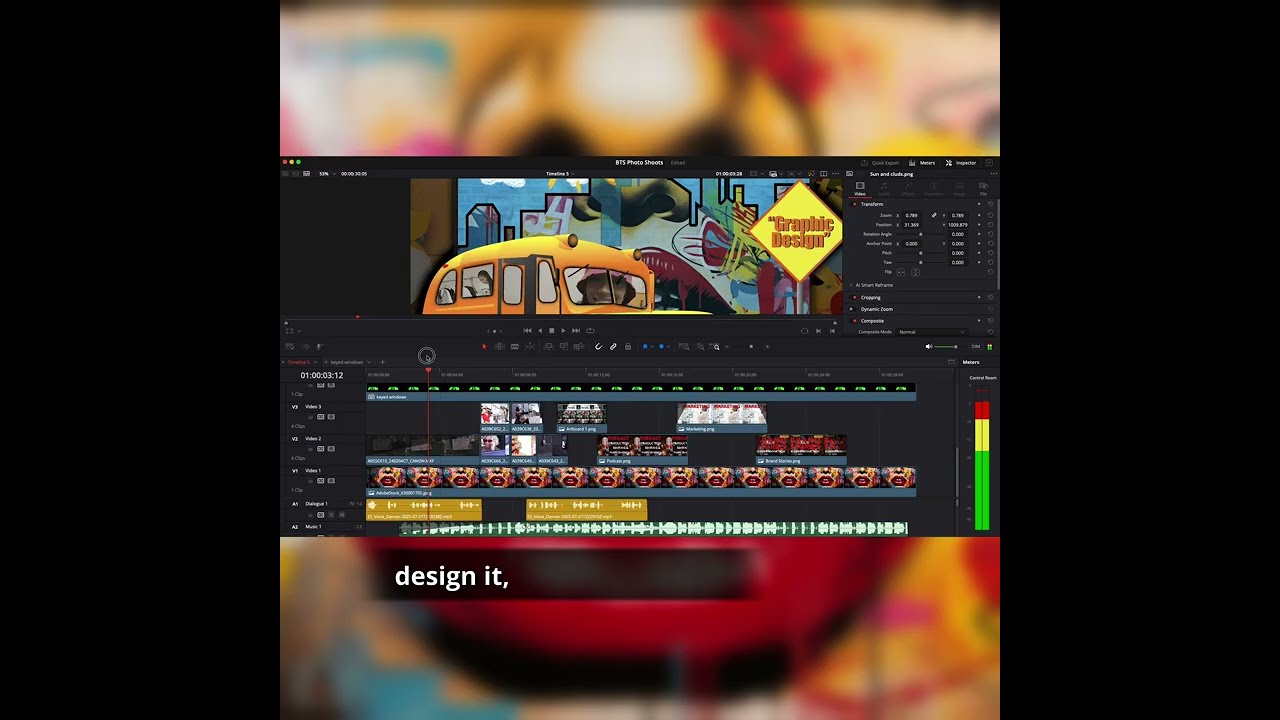Click the Go to First Frame transport button
Screen dimensions: 1280x720
[527, 330]
